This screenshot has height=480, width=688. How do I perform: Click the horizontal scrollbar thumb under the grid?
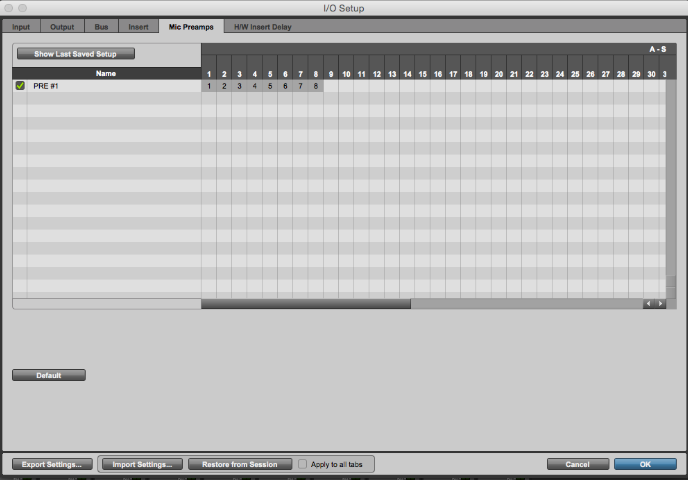click(305, 303)
